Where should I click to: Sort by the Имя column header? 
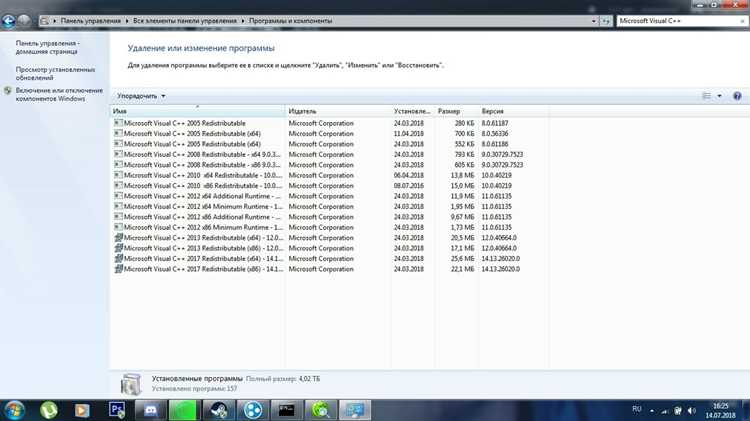pos(198,111)
